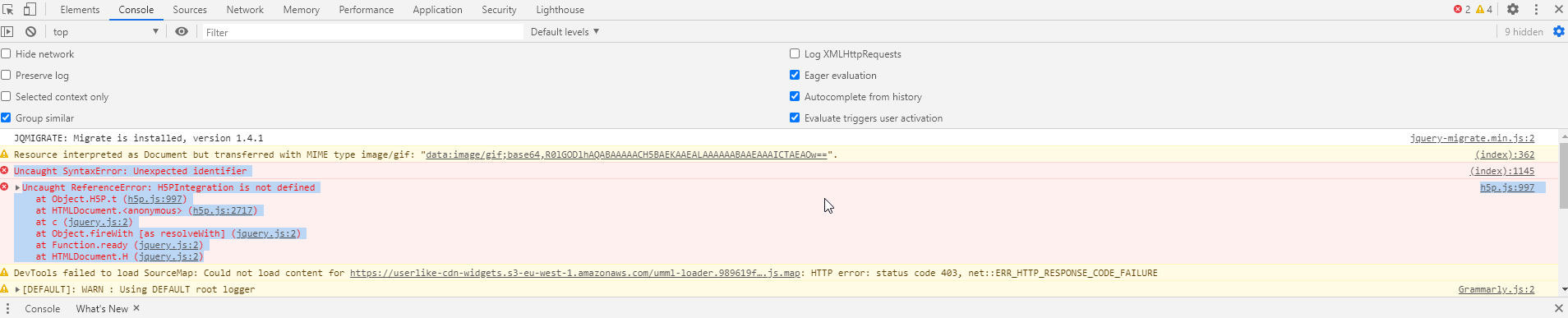
Task: Open the DevTools three-dot customize menu
Action: pos(1536,9)
